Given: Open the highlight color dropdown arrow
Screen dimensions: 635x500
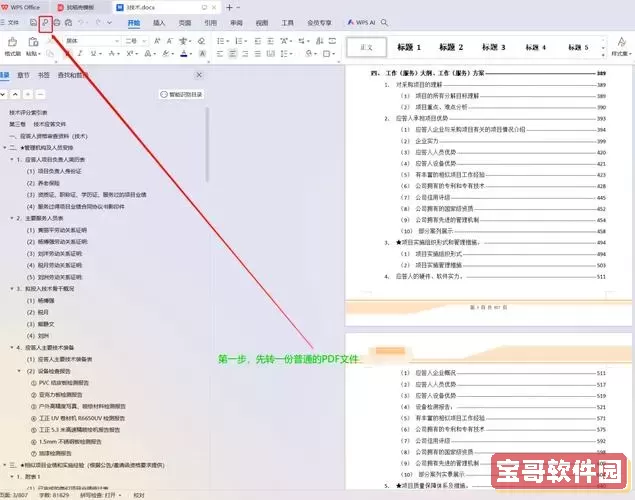Looking at the screenshot, I should point(173,54).
